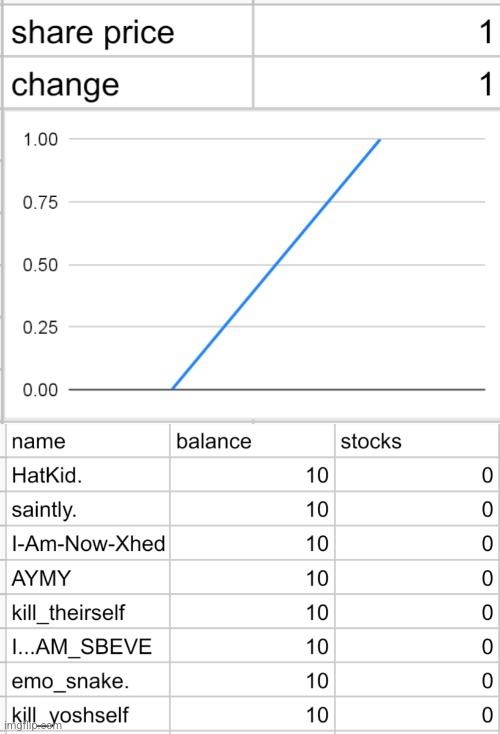Click emo_snake.'s balance cell
The height and width of the screenshot is (734, 500).
coord(252,680)
